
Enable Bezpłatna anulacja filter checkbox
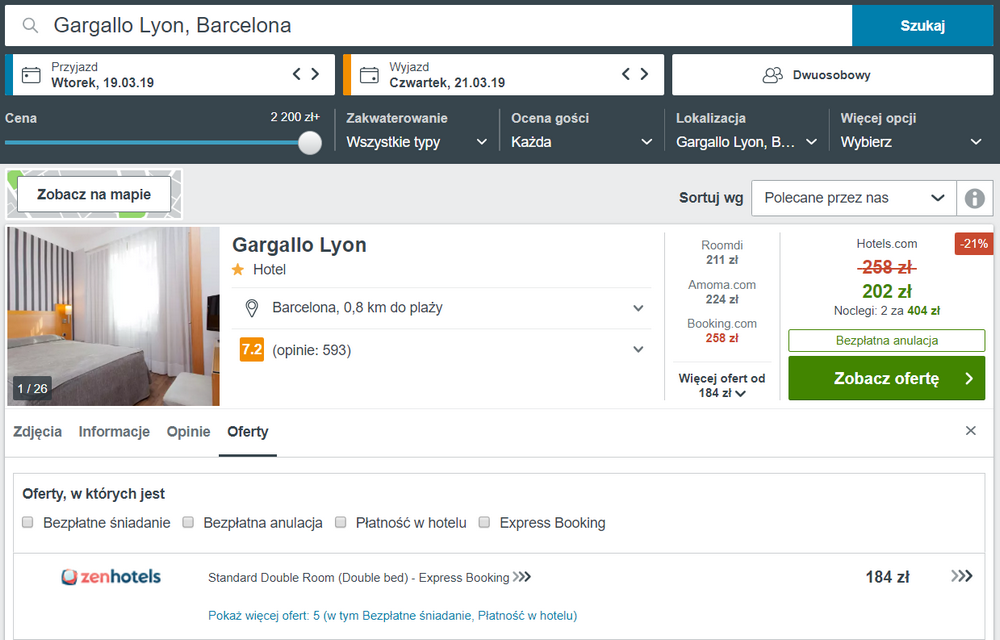[188, 522]
